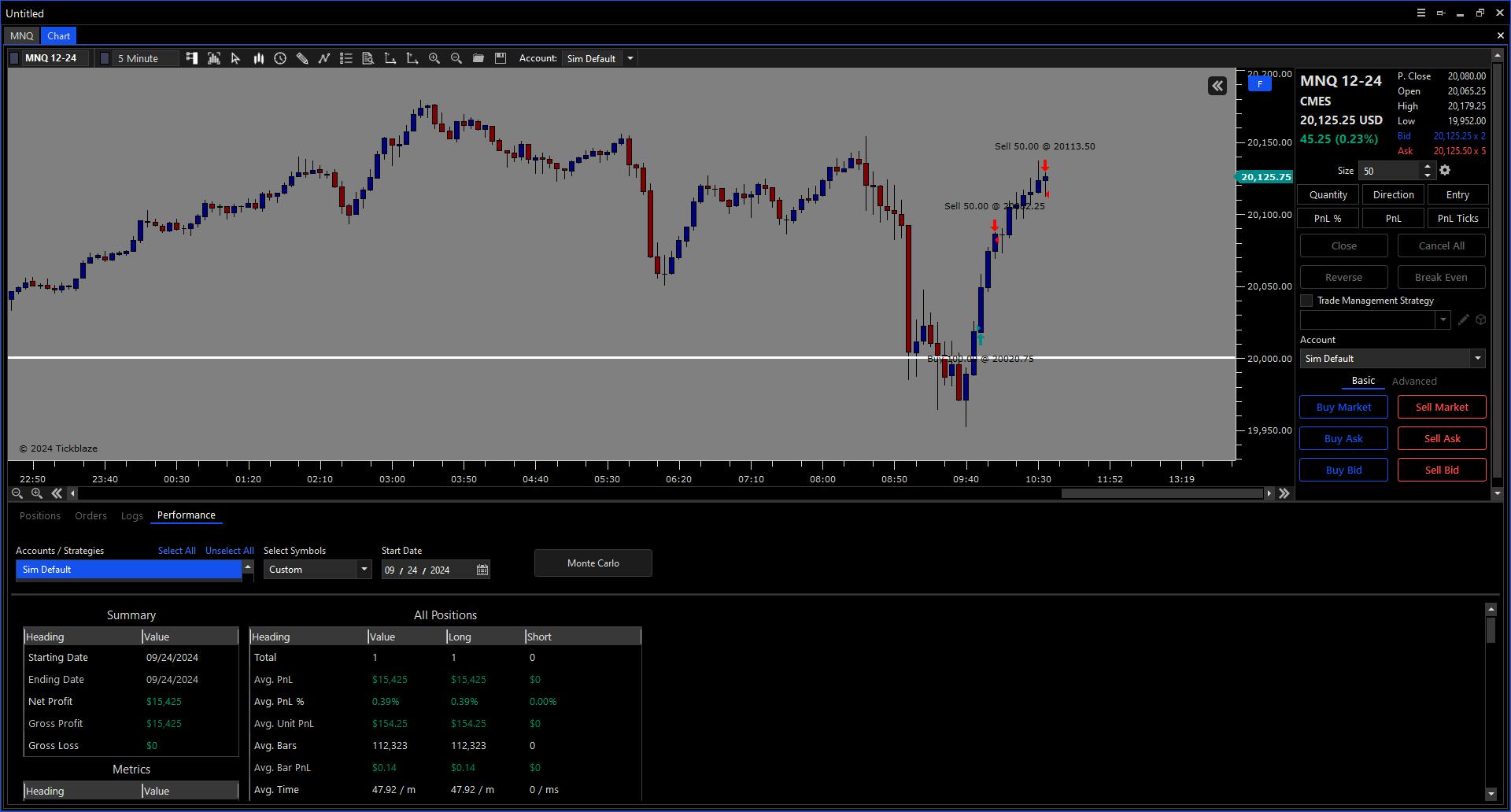
Task: Toggle the box left of 5 Minute
Action: click(x=105, y=58)
